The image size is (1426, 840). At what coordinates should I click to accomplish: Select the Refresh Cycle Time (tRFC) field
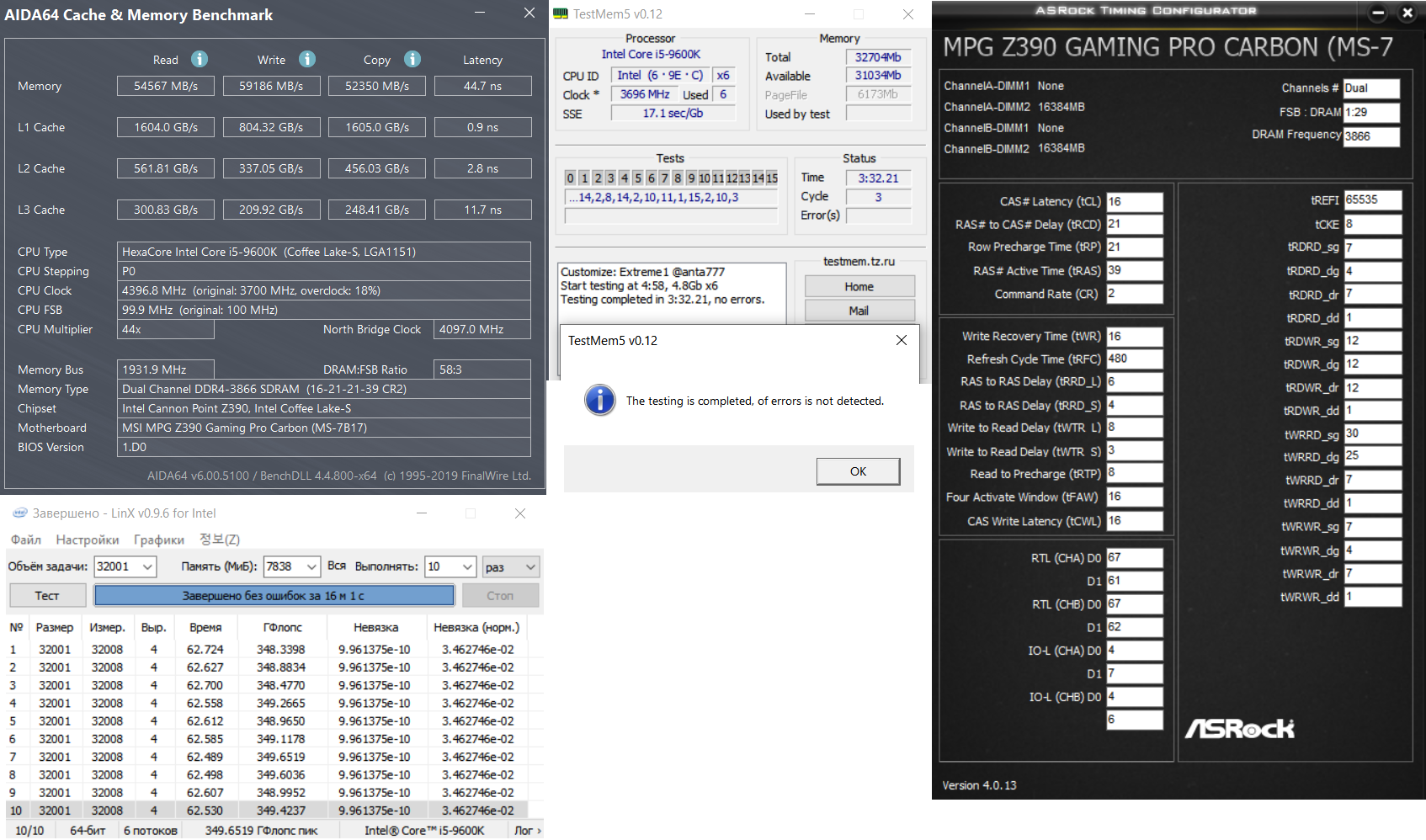[1134, 359]
